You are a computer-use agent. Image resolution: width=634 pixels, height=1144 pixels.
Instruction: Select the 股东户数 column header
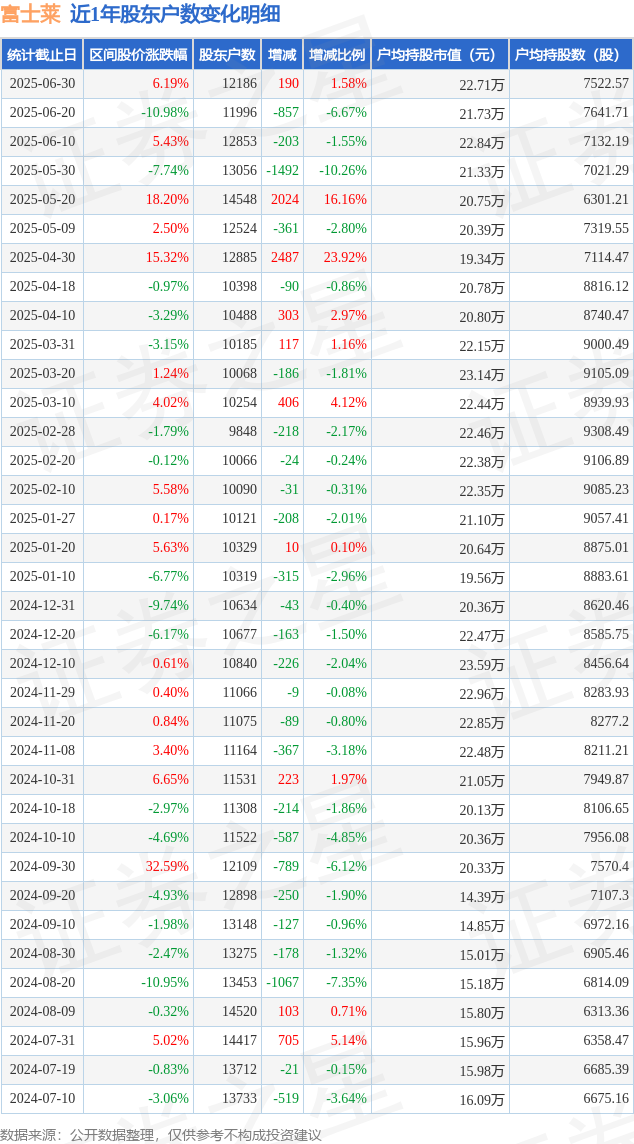pos(227,55)
